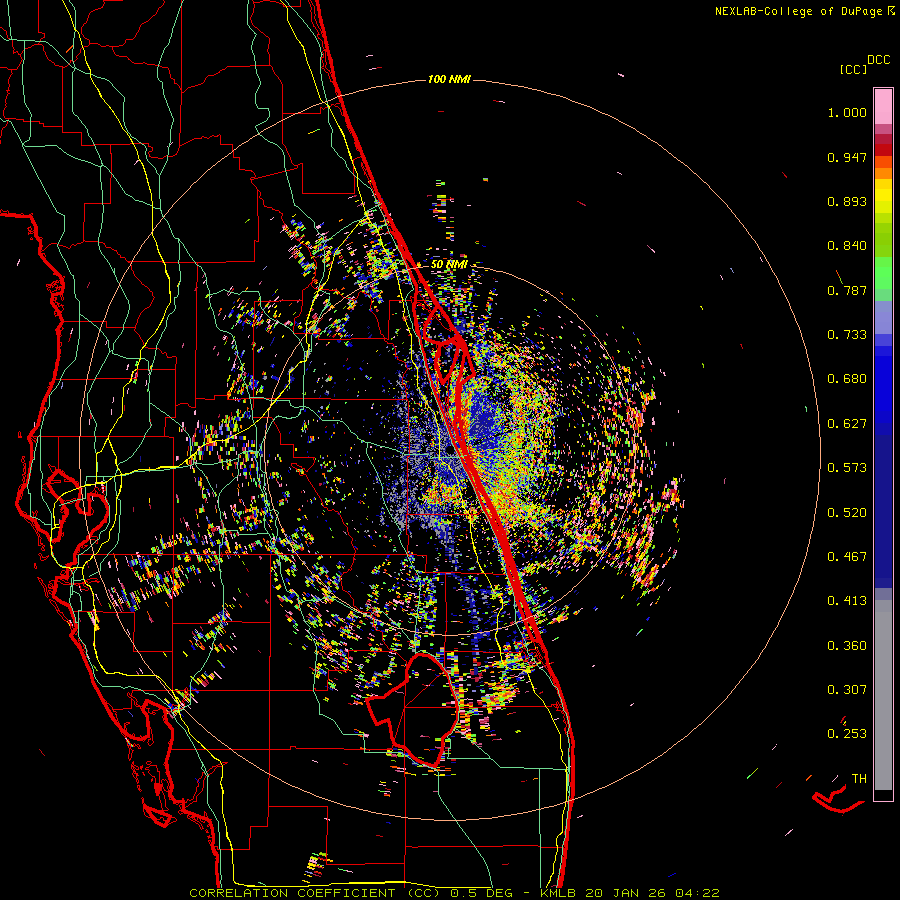Pick the 0.893 value on the scale
Image resolution: width=900 pixels, height=900 pixels.
[x=847, y=201]
